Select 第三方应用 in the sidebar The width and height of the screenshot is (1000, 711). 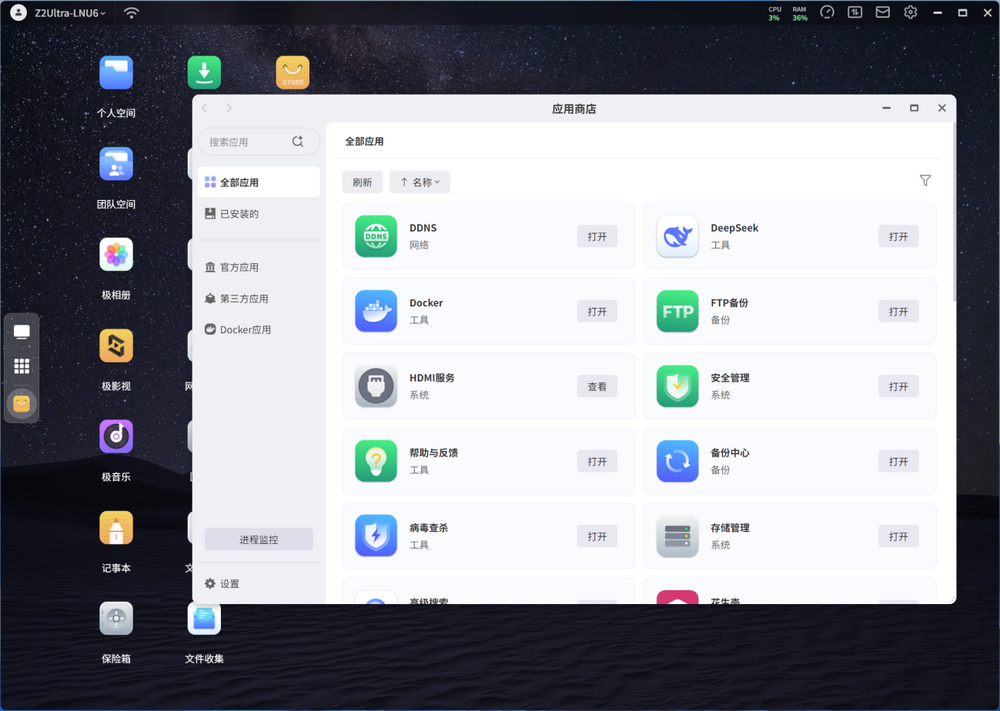[x=244, y=299]
